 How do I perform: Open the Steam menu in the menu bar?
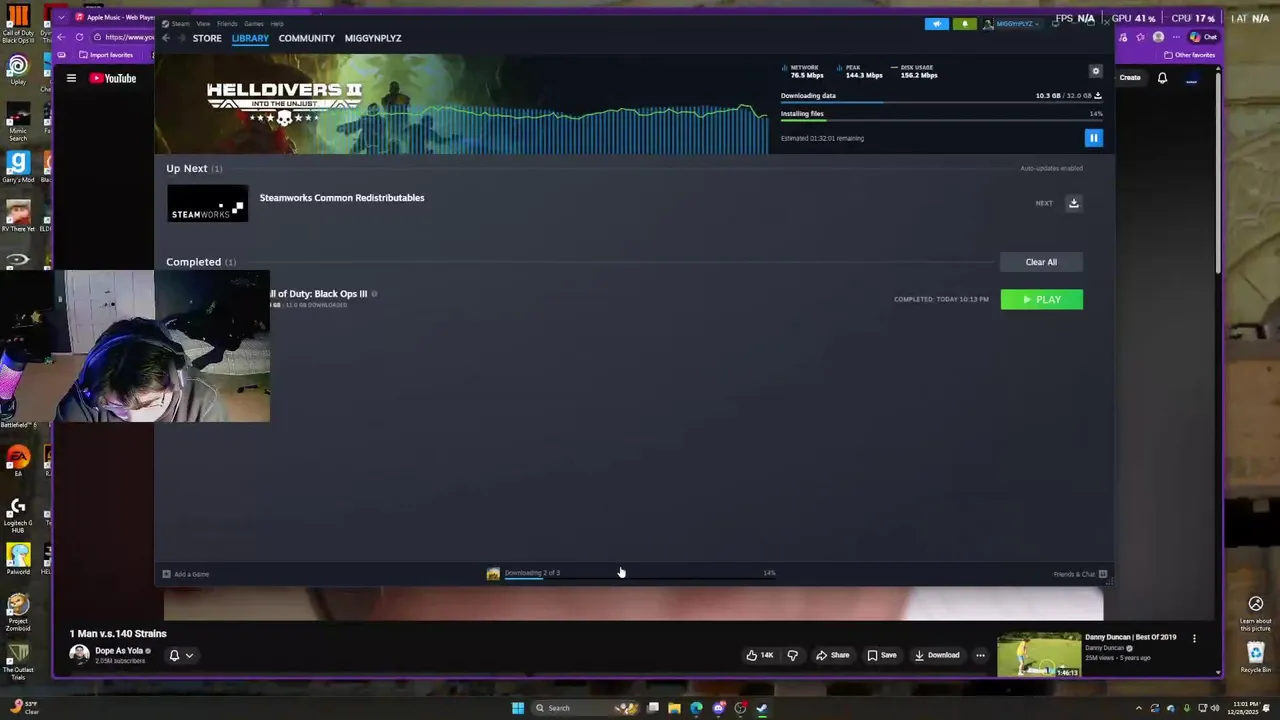point(180,23)
